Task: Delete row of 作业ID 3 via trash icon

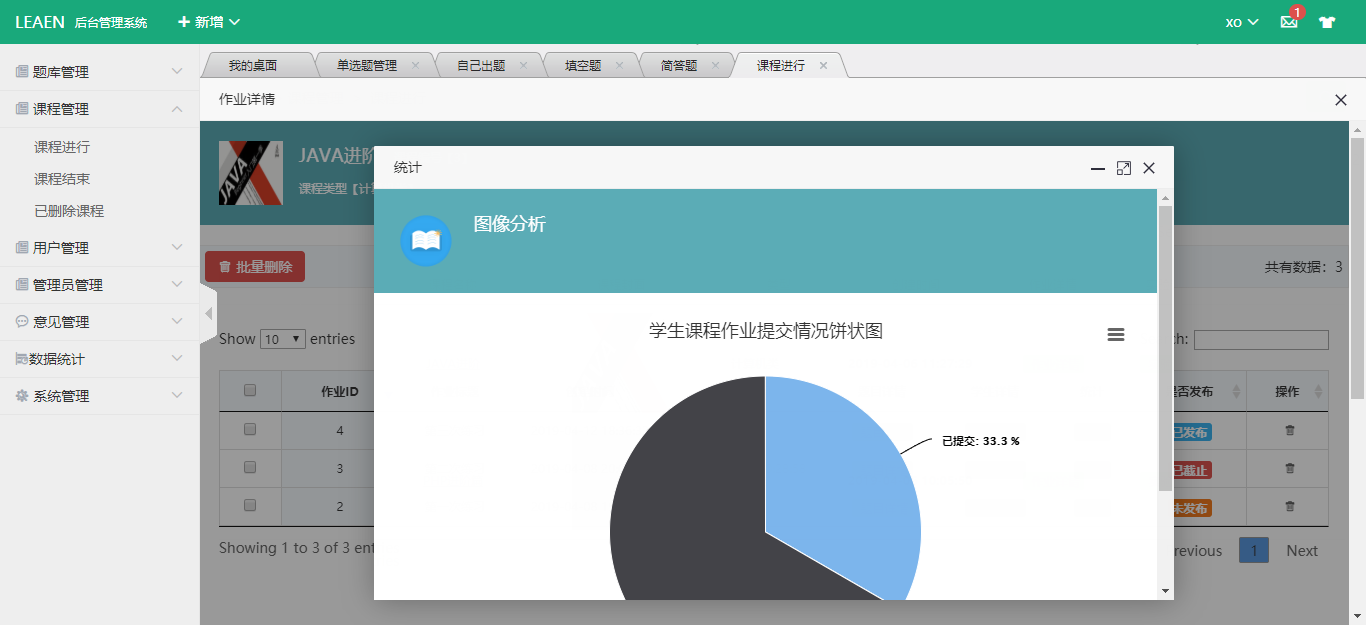Action: 1290,468
